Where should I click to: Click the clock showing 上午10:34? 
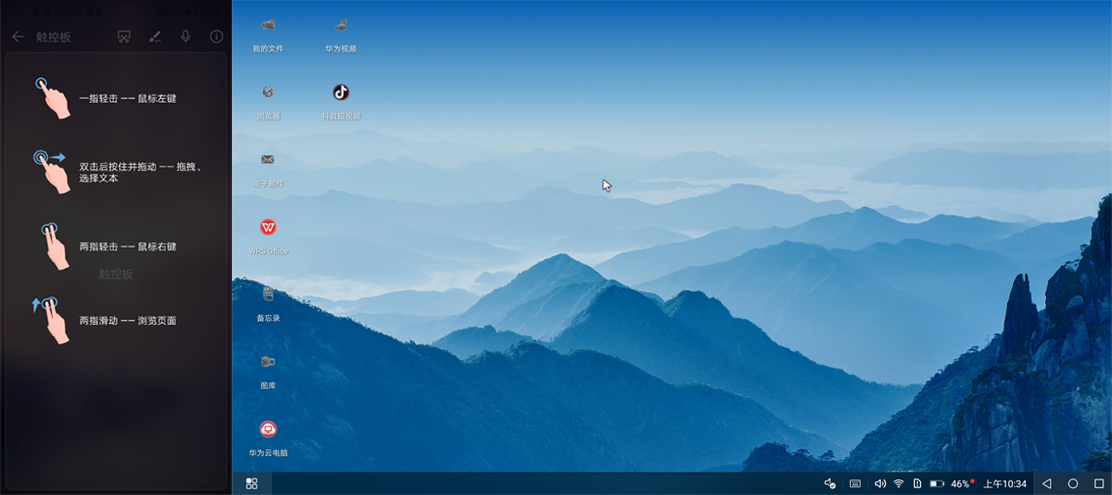(1004, 484)
